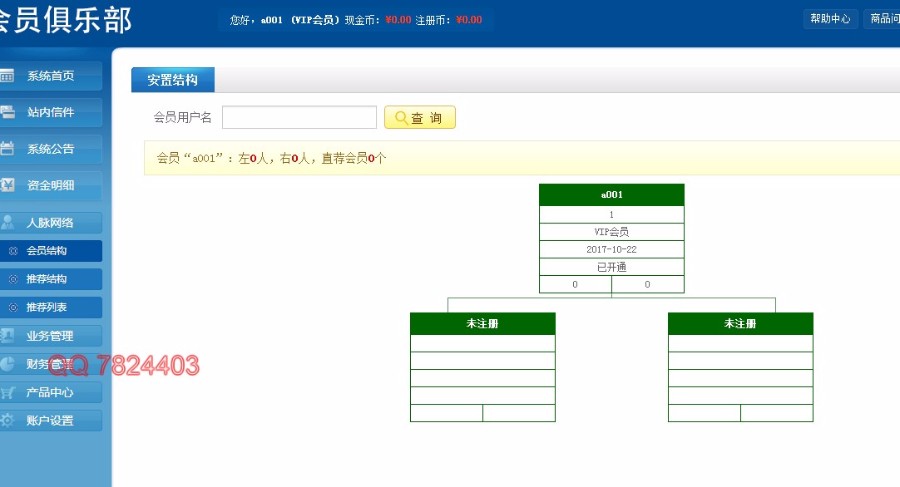Open the 推荐结构 submenu item

point(47,279)
